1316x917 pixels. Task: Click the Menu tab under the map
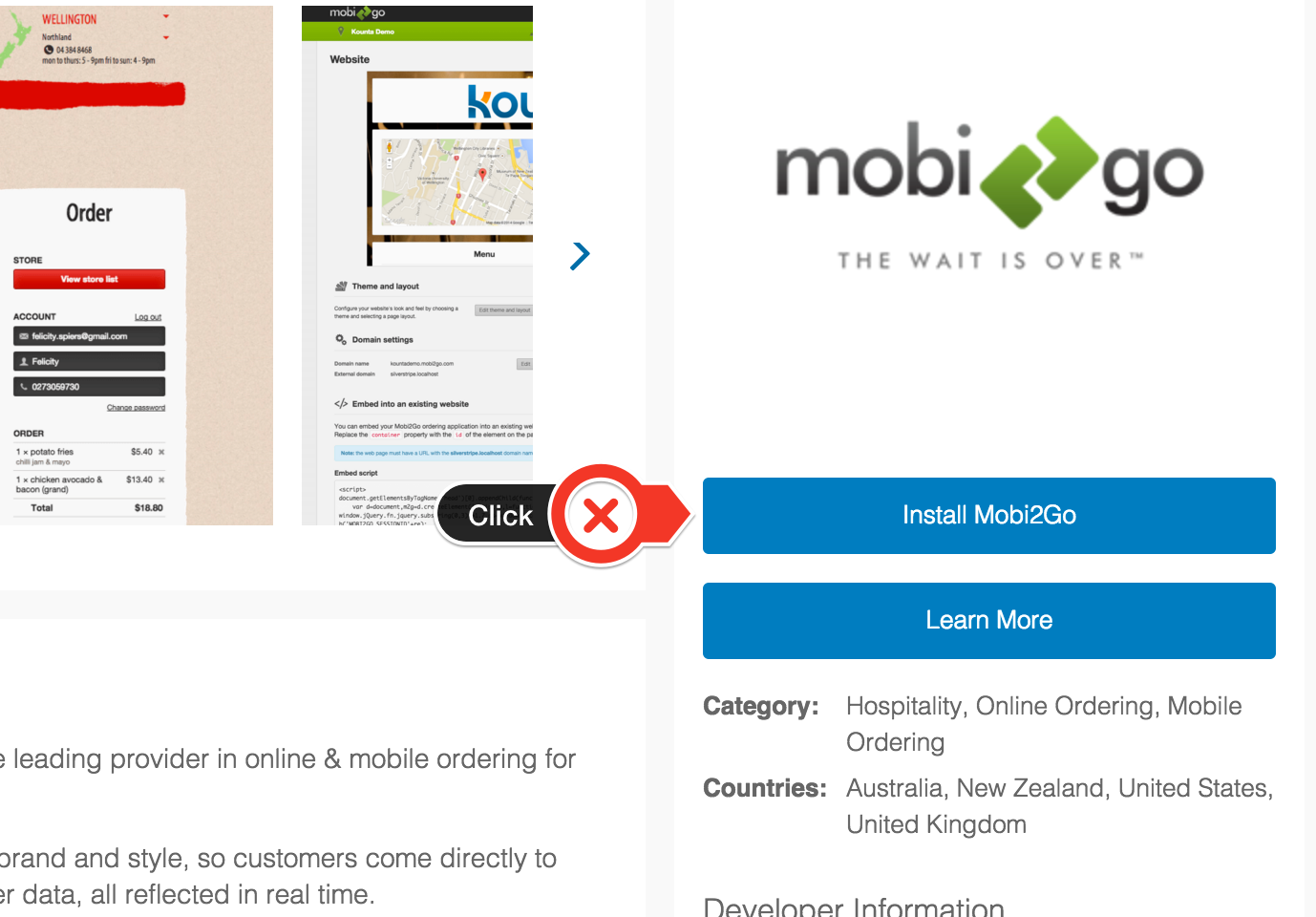[484, 254]
